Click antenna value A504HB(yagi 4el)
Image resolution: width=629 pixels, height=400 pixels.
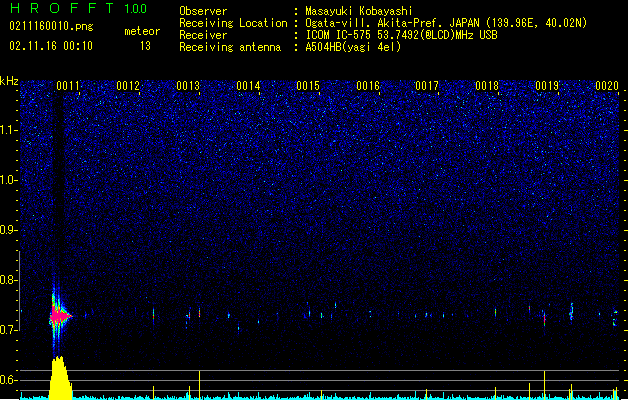(x=353, y=47)
